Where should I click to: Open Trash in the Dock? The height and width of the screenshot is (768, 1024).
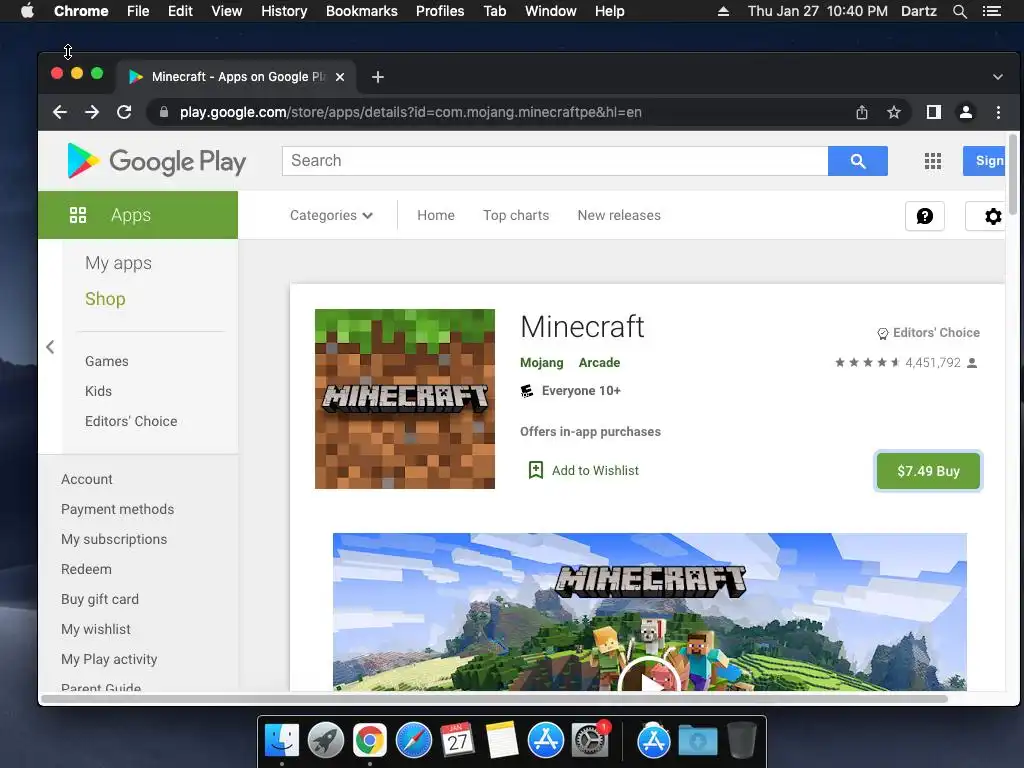(x=742, y=741)
